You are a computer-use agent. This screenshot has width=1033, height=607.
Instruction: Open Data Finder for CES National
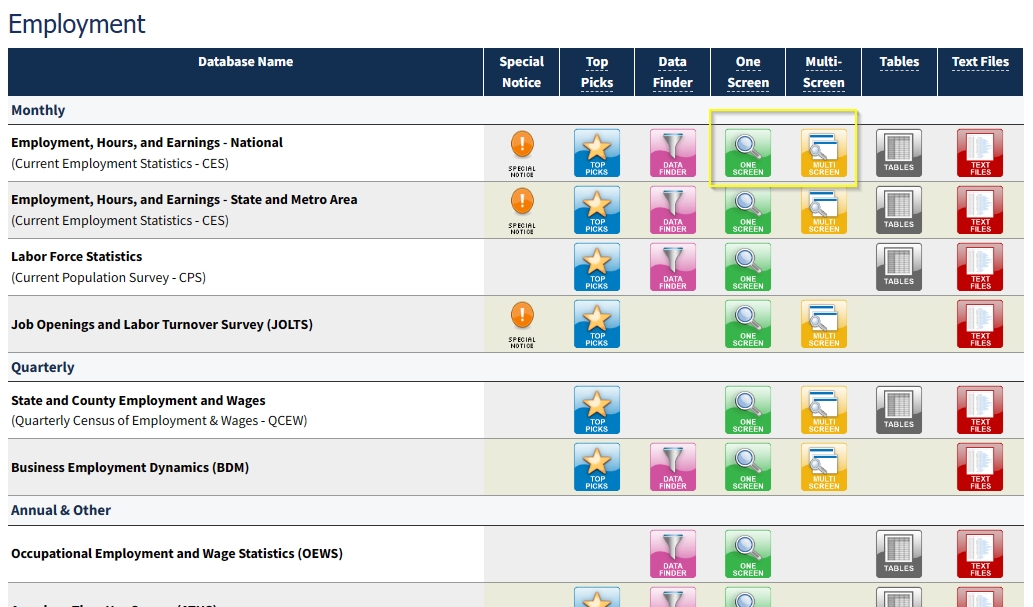[x=673, y=153]
